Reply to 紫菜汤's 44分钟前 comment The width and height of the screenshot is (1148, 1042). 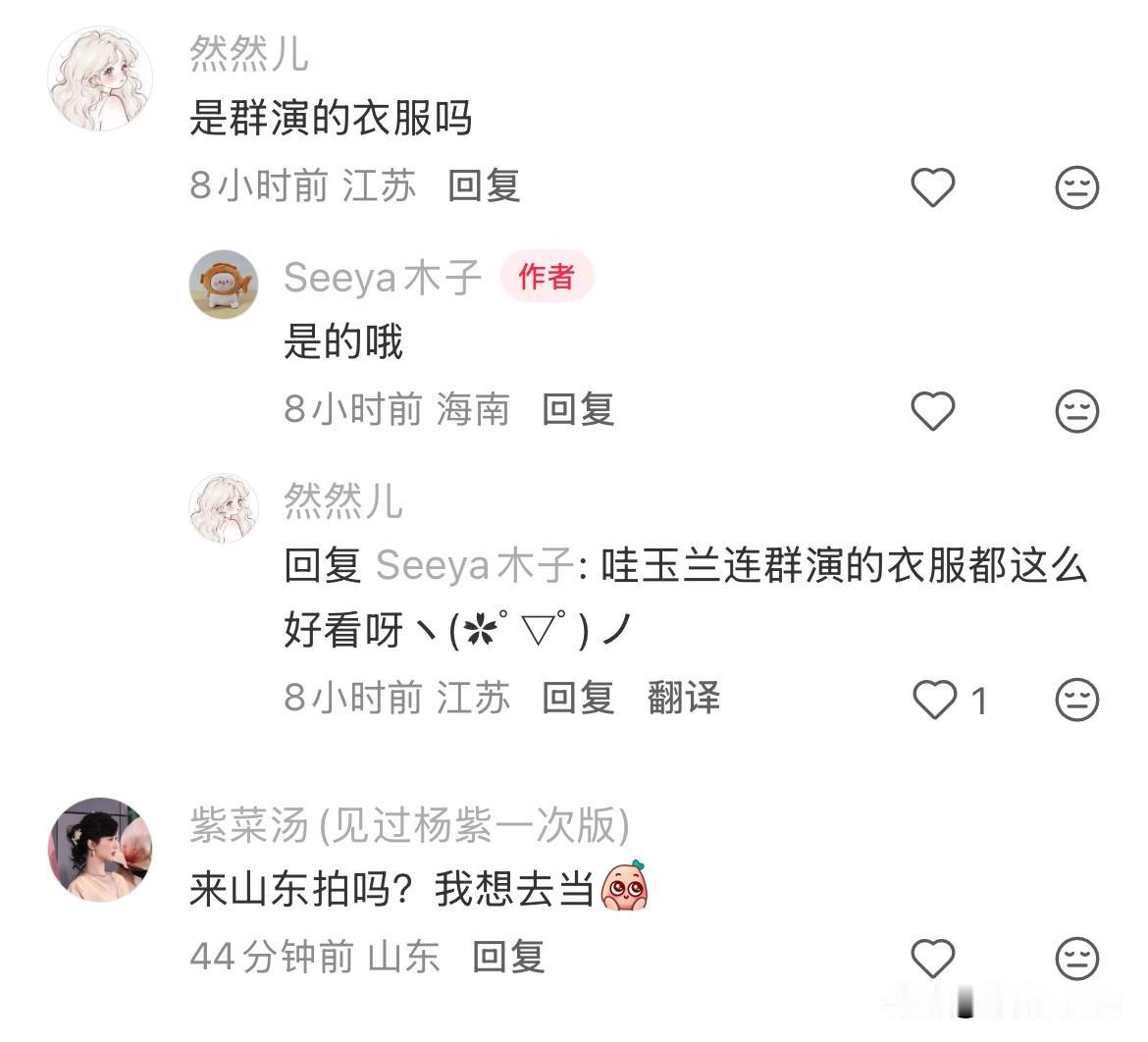point(509,957)
